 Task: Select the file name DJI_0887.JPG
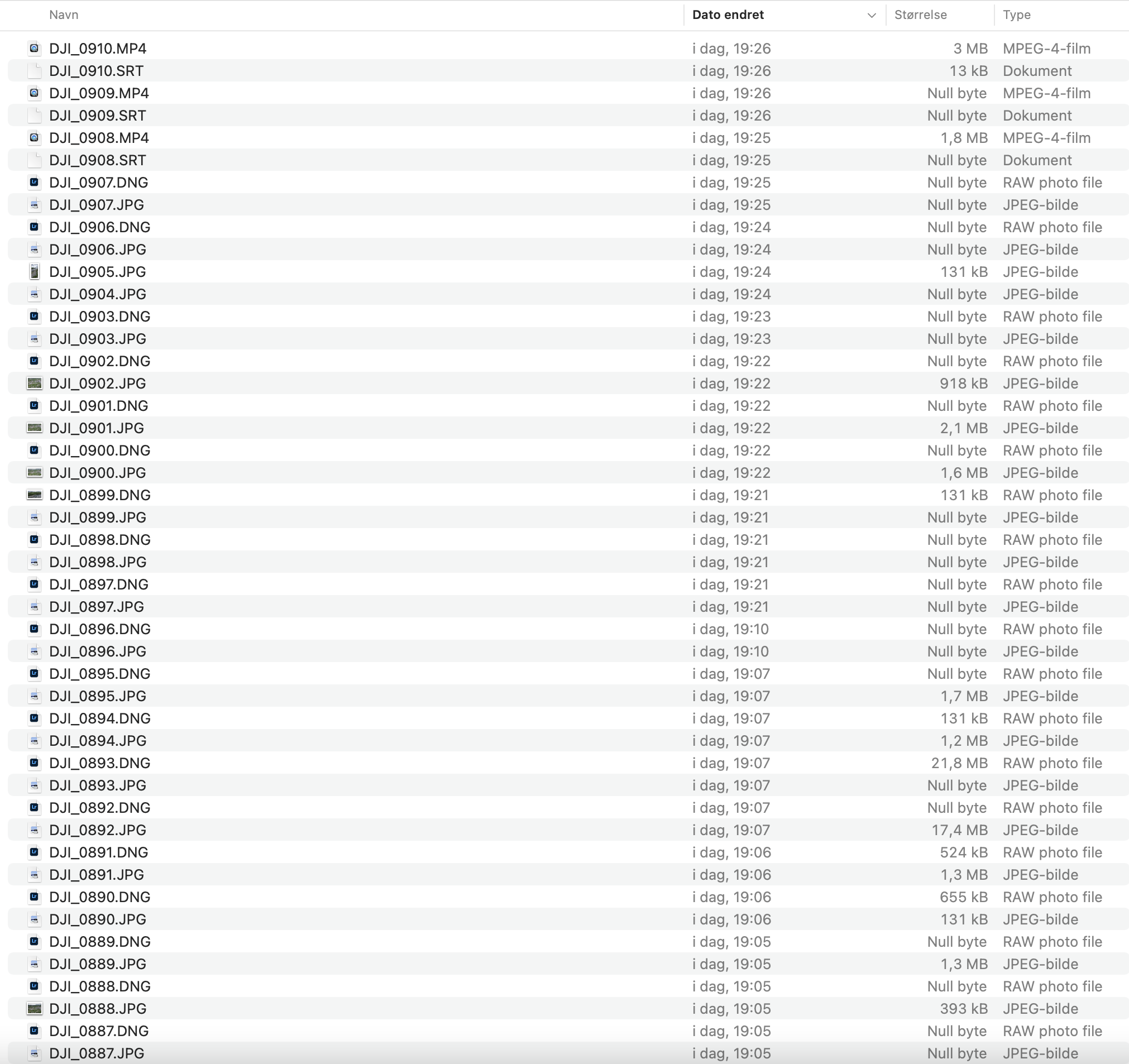click(x=97, y=1054)
